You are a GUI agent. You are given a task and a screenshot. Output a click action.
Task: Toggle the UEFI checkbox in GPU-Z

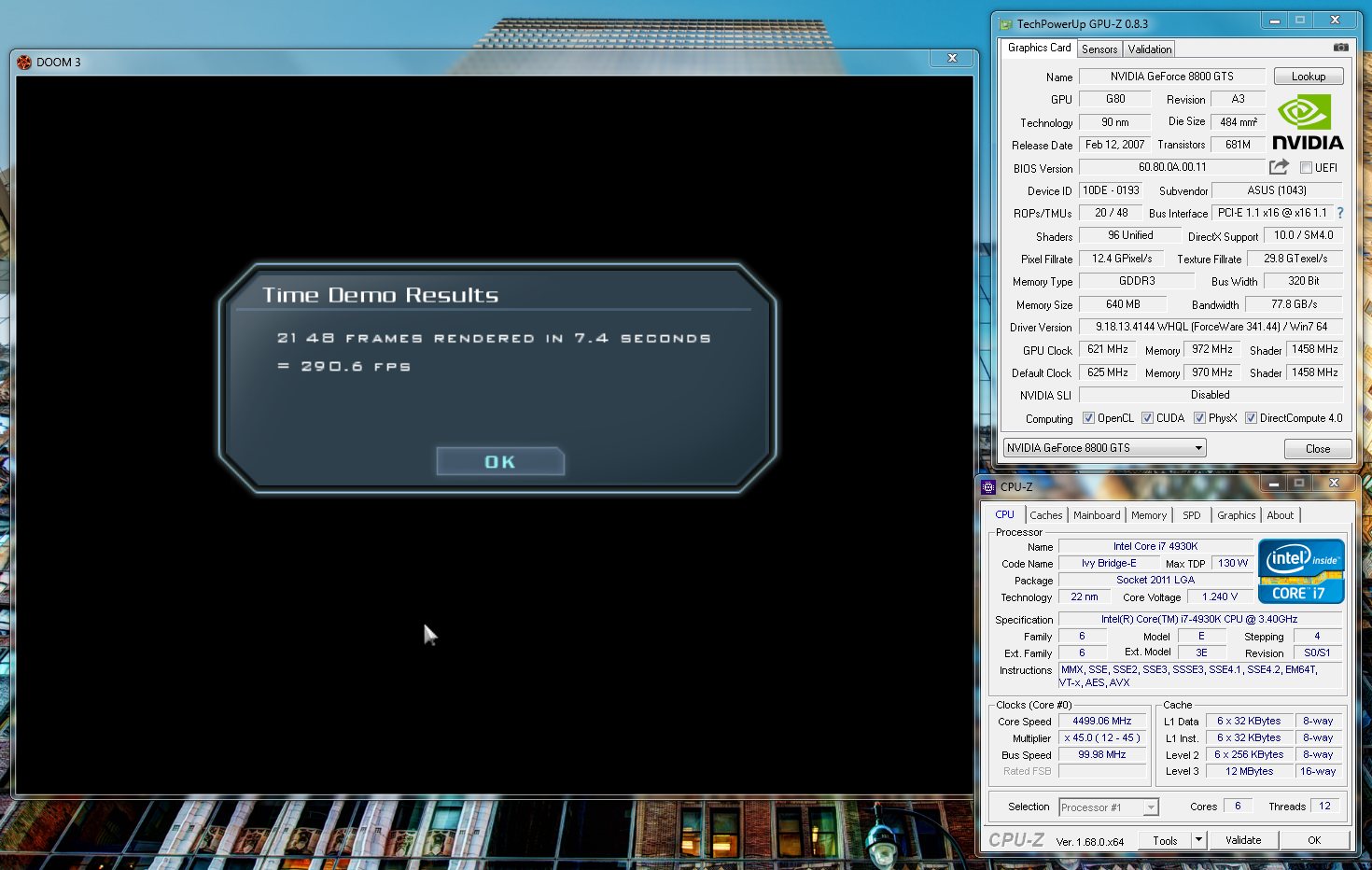(1306, 168)
